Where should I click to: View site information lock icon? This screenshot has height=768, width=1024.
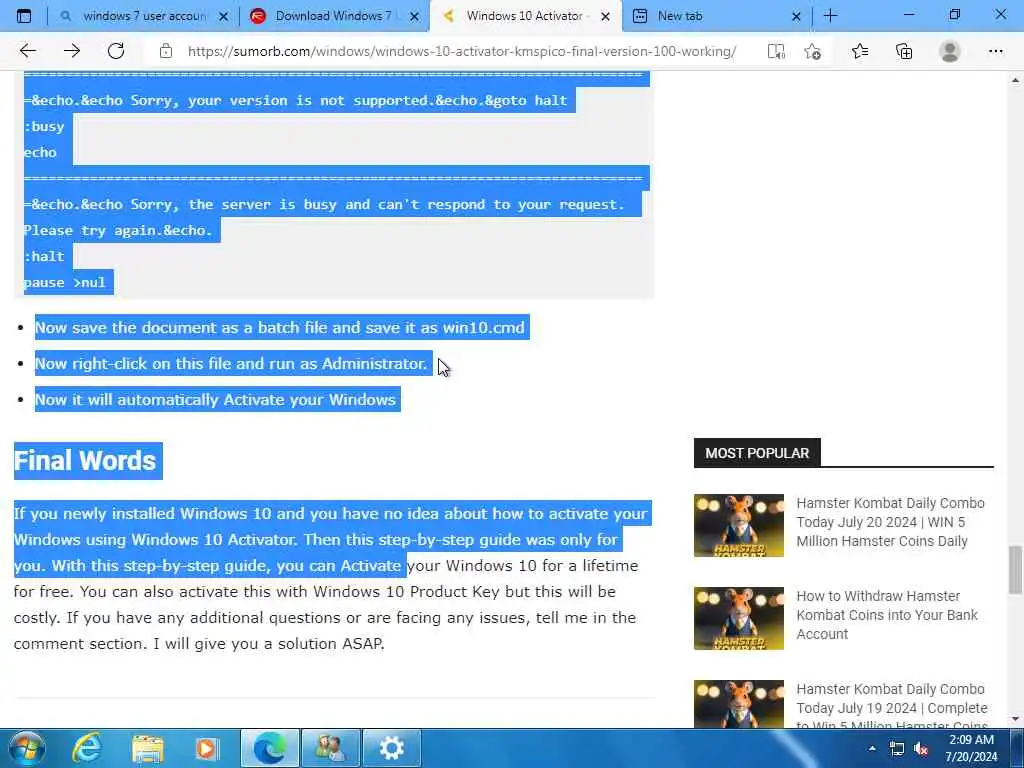coord(166,51)
